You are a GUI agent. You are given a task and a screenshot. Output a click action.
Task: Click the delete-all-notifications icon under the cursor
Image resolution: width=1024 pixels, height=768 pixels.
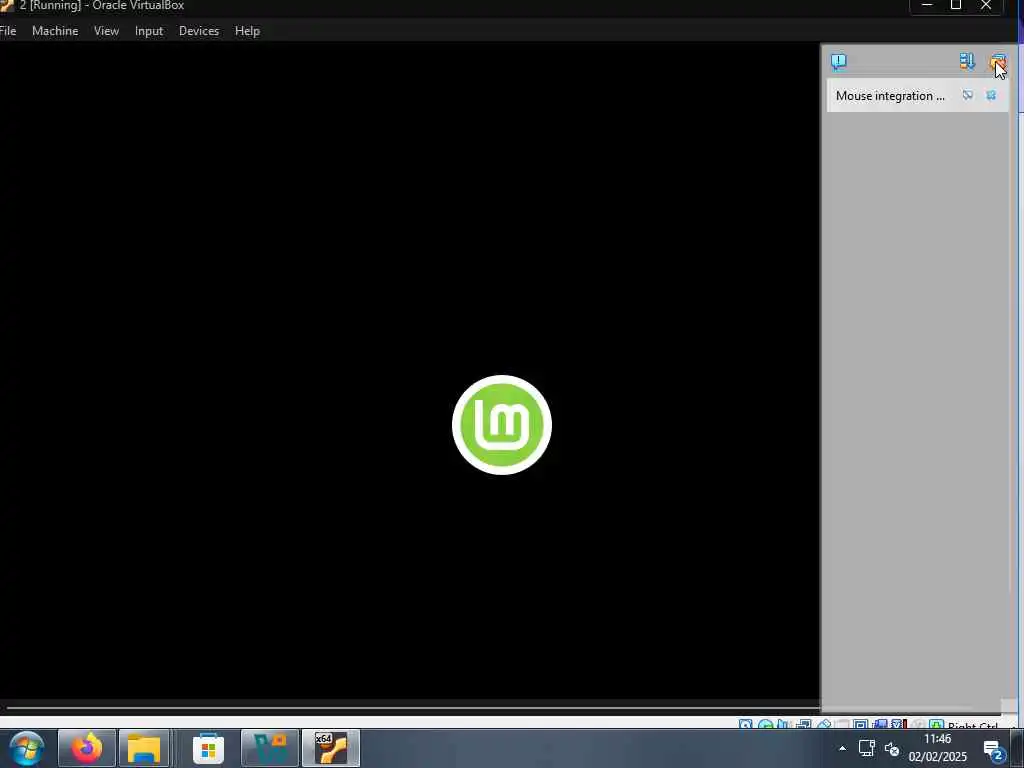pos(997,63)
